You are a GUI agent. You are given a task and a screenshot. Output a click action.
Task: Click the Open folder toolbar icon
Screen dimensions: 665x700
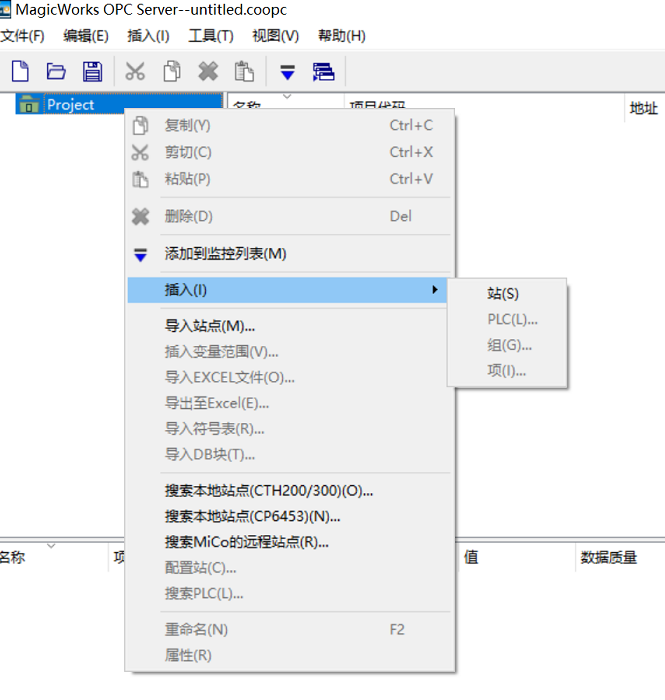tap(56, 71)
